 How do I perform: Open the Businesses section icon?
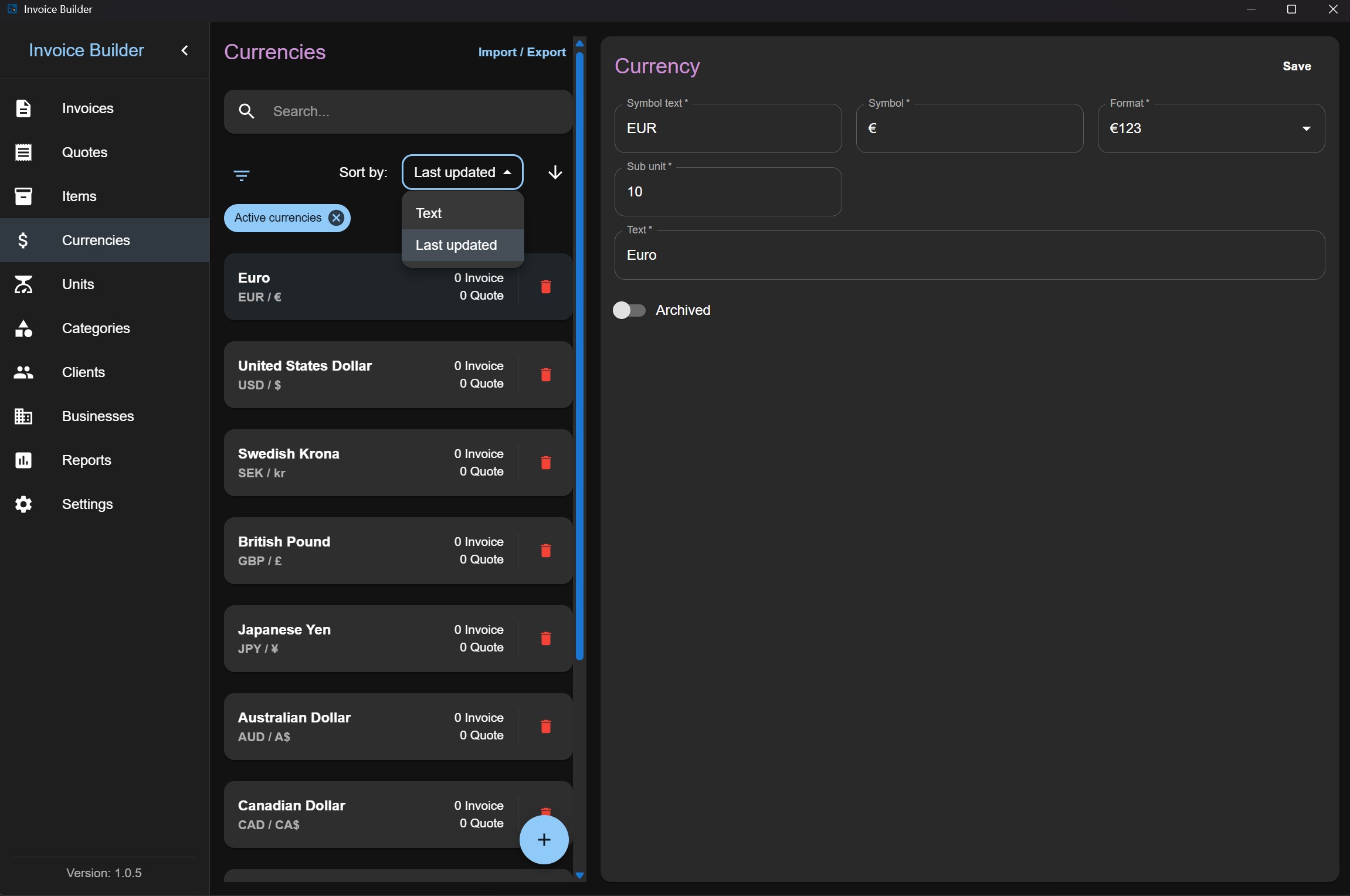click(23, 416)
